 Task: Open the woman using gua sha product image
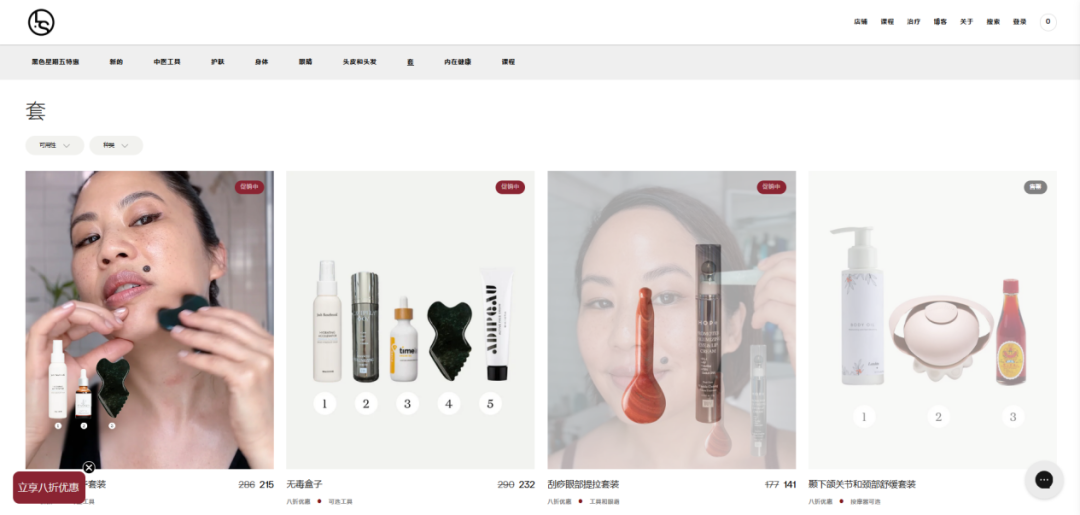coord(149,319)
